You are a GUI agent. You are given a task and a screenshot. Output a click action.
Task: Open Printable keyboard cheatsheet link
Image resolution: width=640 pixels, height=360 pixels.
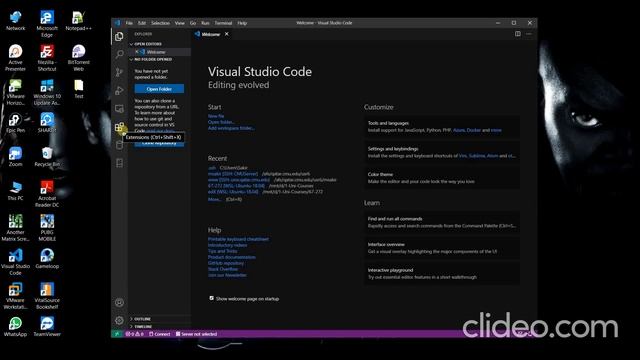(x=238, y=239)
